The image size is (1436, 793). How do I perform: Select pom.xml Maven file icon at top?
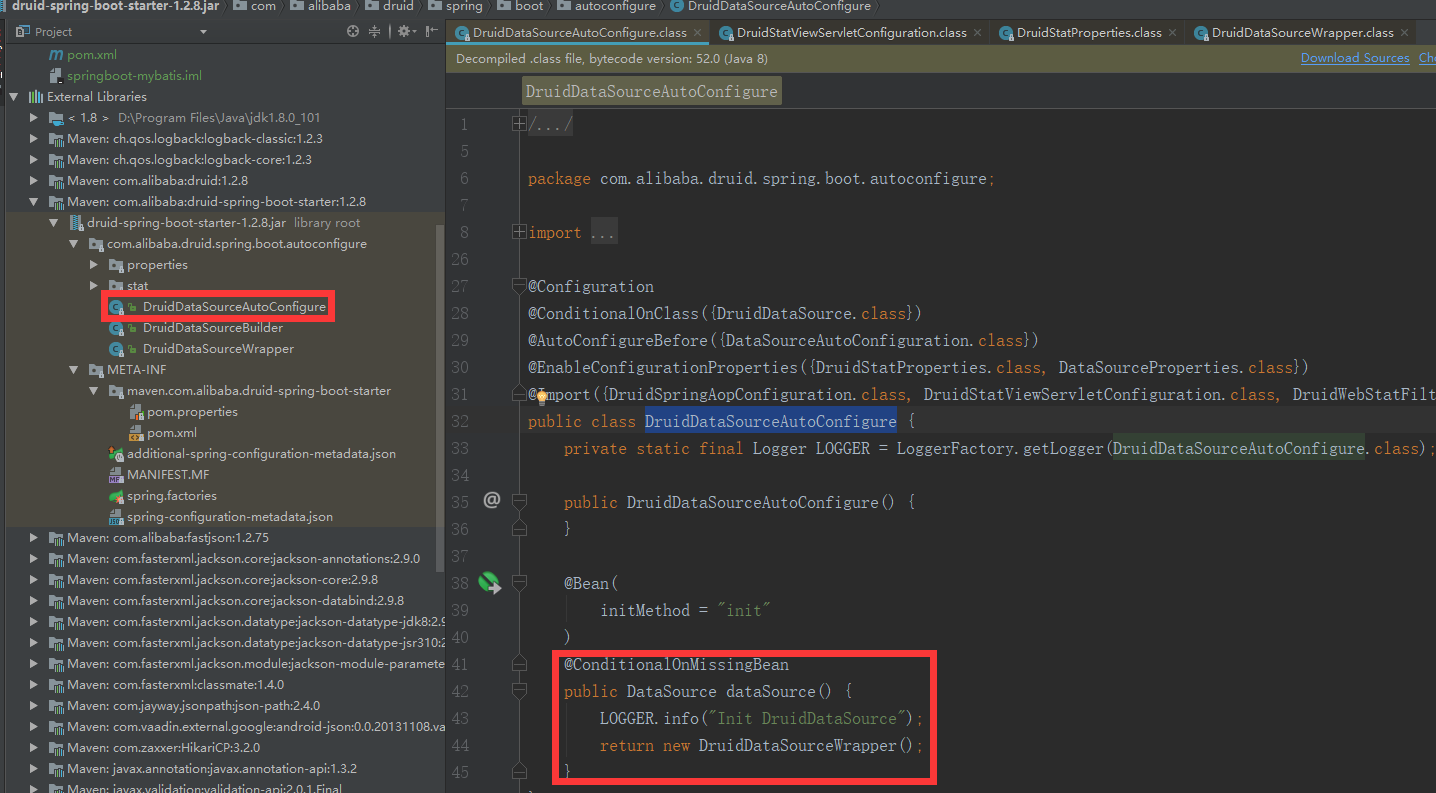pyautogui.click(x=56, y=55)
